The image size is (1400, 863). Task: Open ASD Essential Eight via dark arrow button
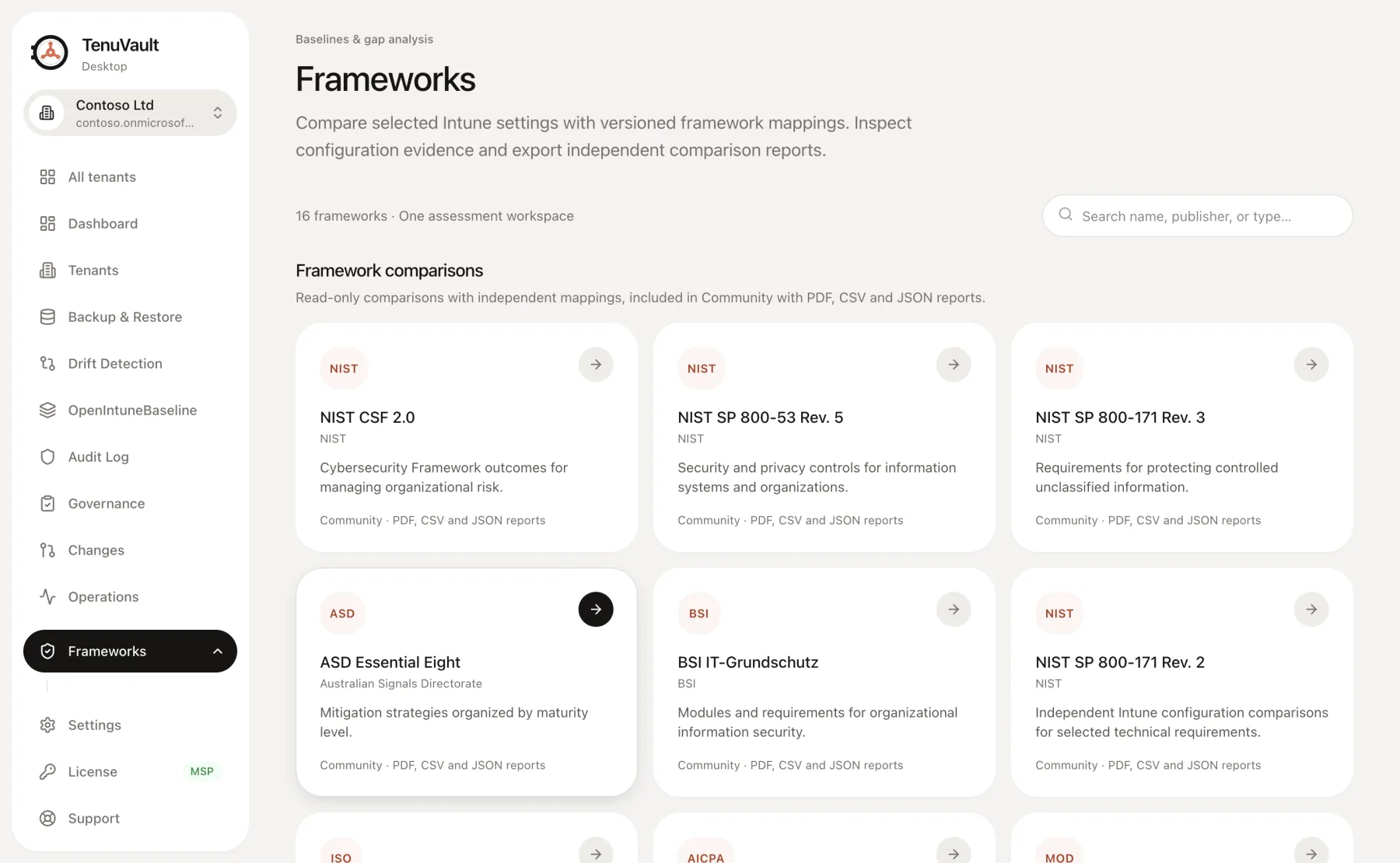(596, 610)
